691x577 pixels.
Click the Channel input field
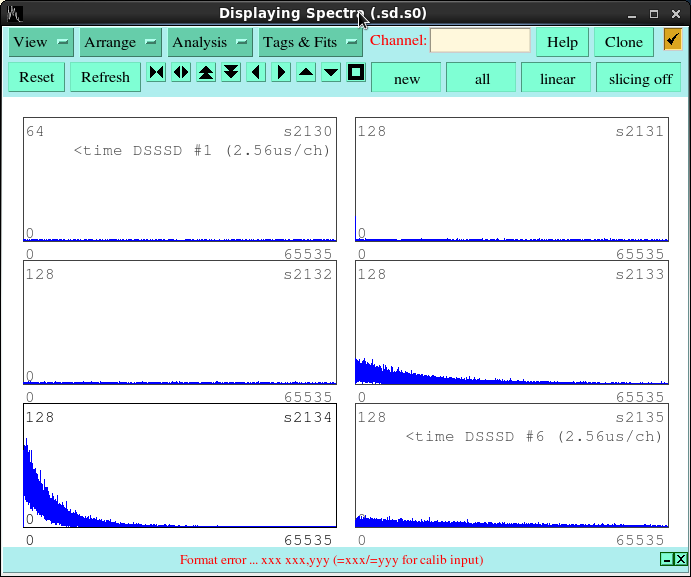(480, 41)
